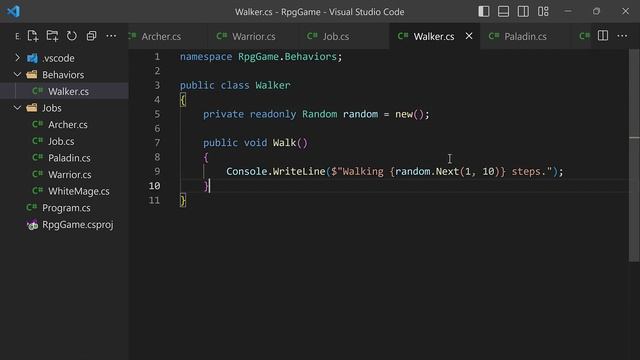Open Warrior.cs in the Explorer tree
This screenshot has height=360, width=640.
tap(64, 175)
